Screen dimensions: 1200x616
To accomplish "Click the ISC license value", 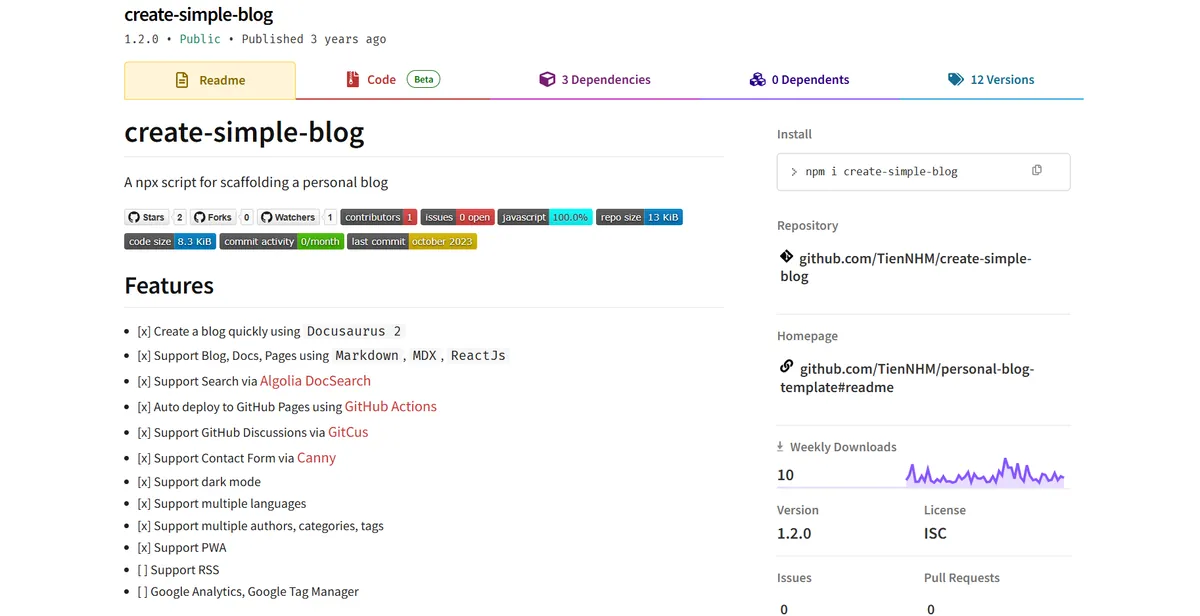I will (x=935, y=533).
